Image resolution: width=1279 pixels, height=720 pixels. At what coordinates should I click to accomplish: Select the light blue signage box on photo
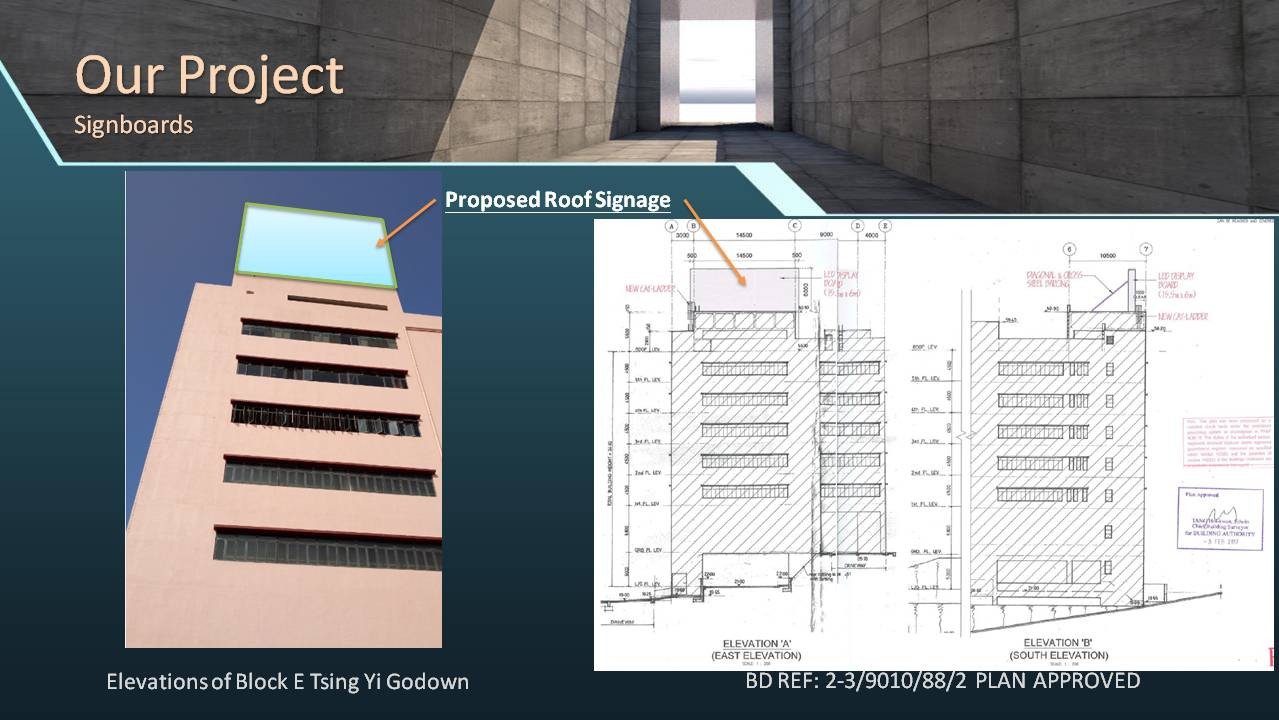[x=311, y=243]
